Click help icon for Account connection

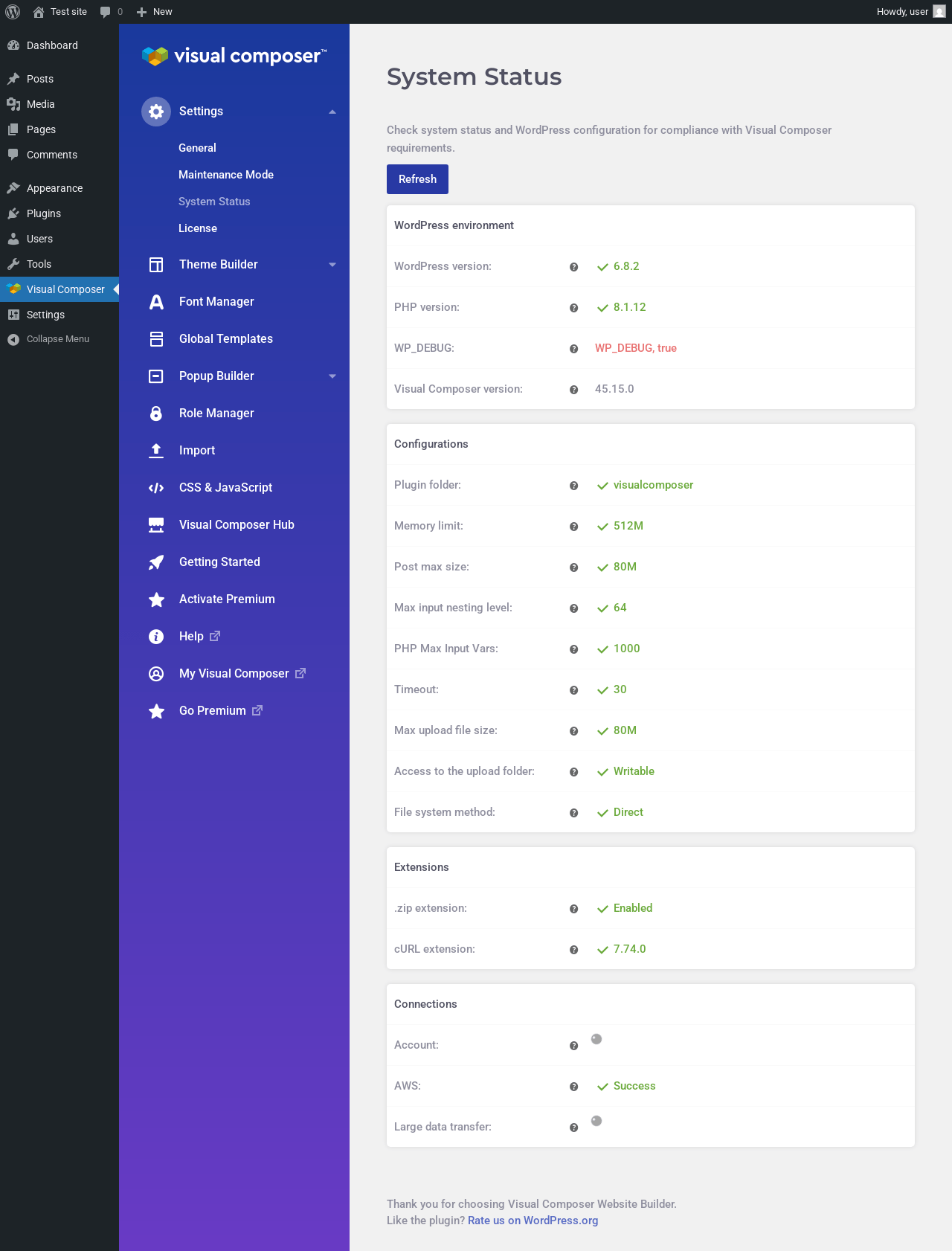[x=574, y=1046]
